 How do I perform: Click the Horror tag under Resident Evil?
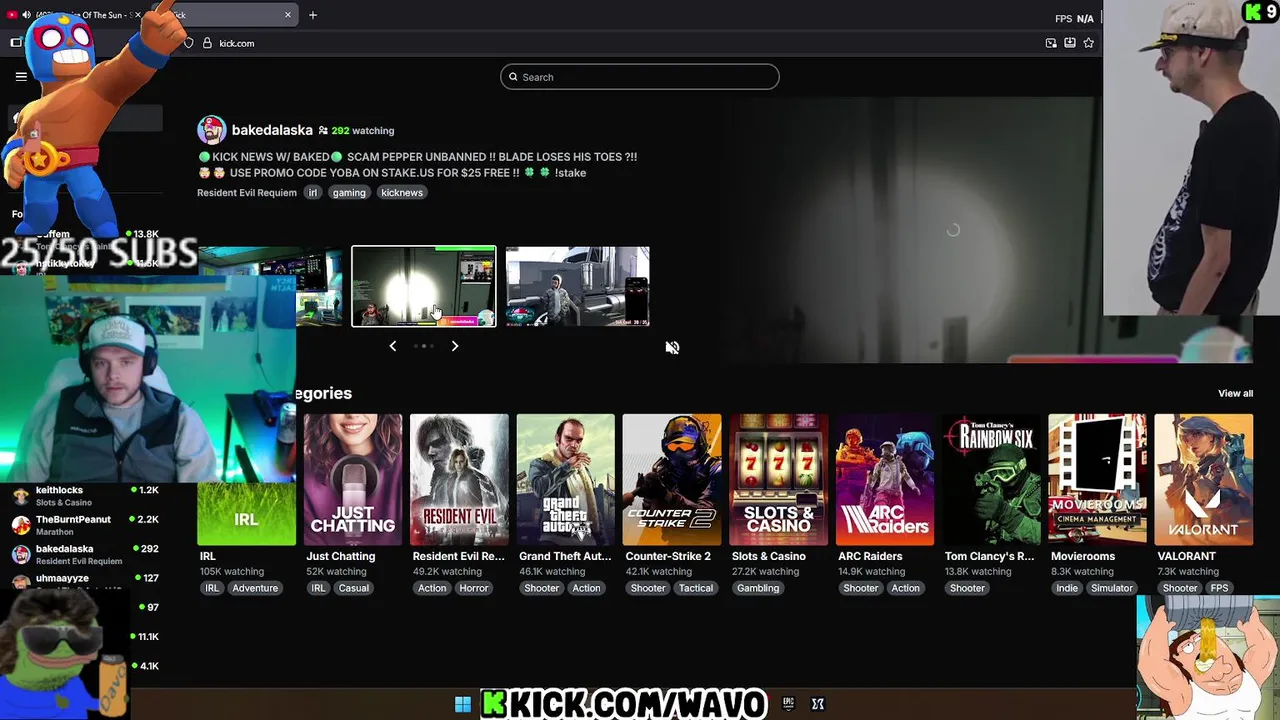[474, 588]
